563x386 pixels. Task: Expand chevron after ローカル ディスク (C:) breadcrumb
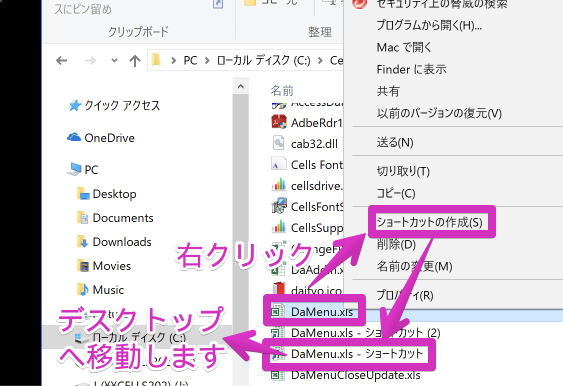click(320, 61)
